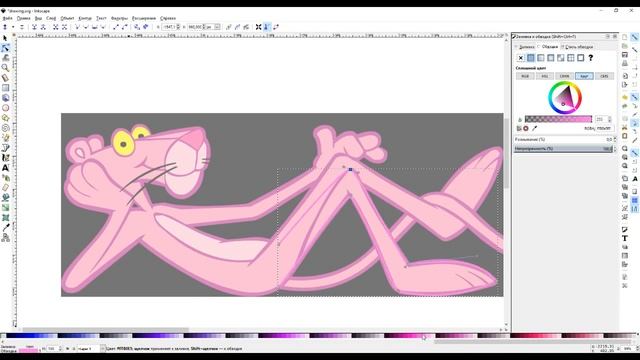Screen dimensions: 640x360
Task: Choose Pattern paint type
Action: click(x=571, y=58)
